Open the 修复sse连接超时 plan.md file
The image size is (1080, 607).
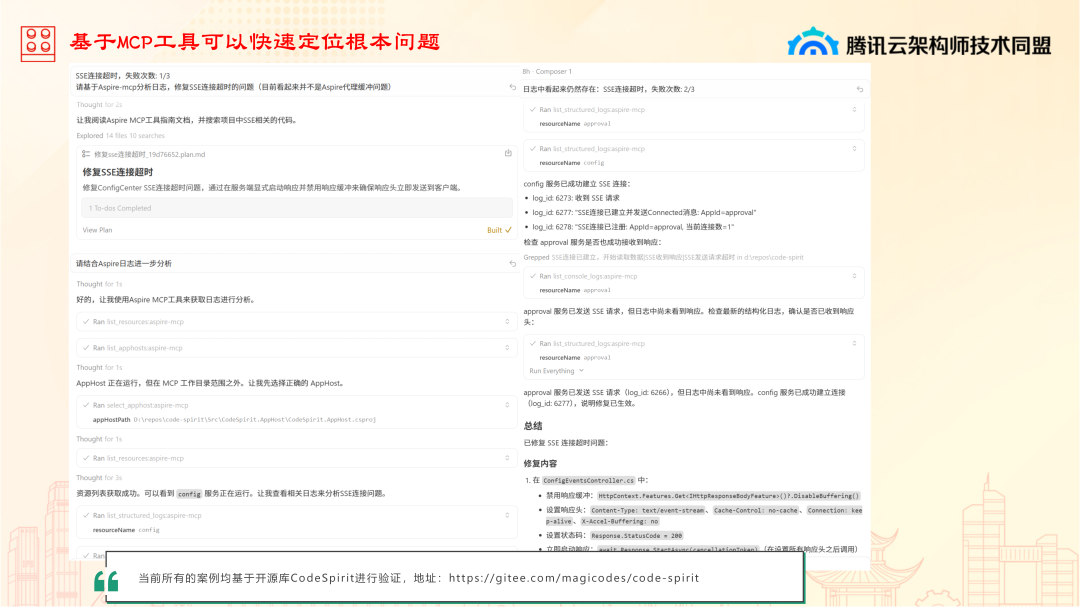149,154
